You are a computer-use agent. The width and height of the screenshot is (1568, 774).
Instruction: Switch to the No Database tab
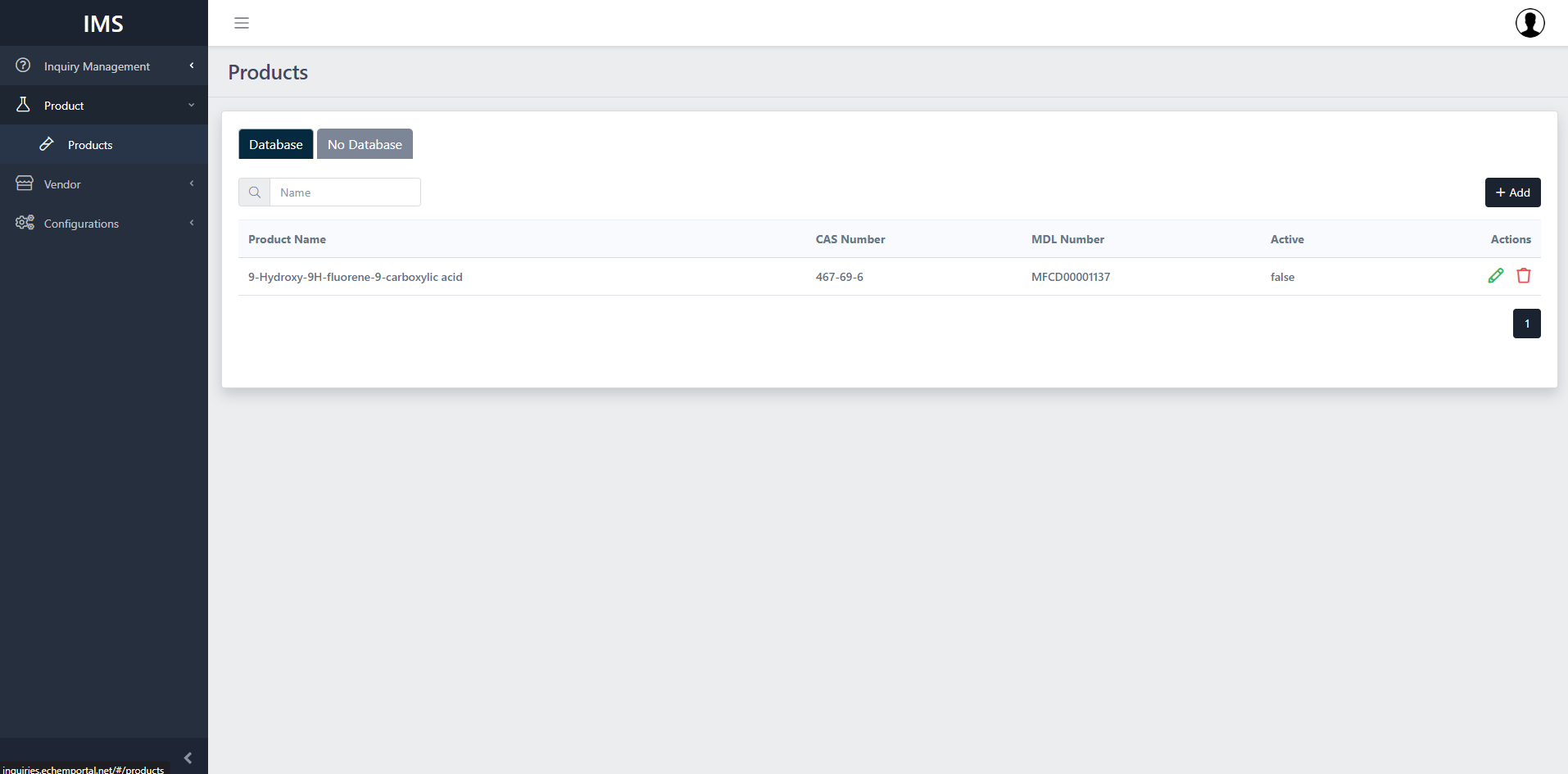point(365,144)
